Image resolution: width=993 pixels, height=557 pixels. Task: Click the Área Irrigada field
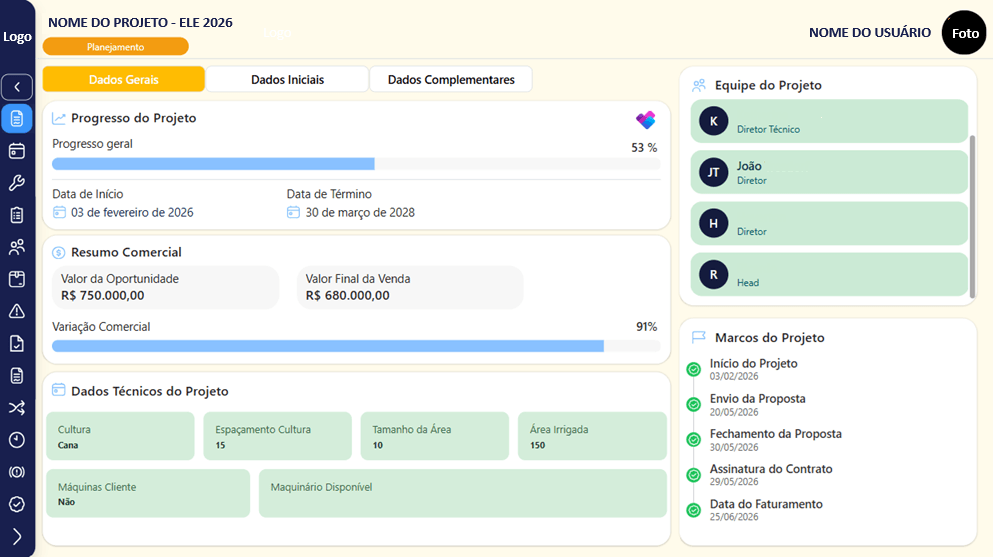coord(592,436)
